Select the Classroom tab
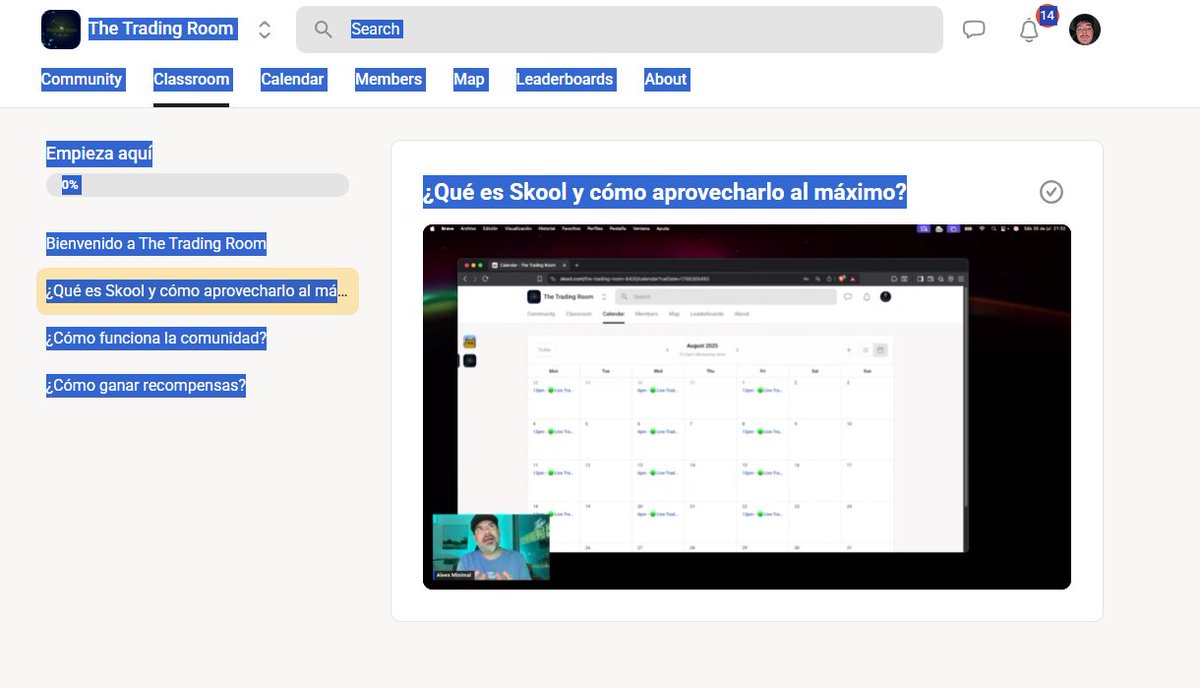Image resolution: width=1200 pixels, height=688 pixels. click(x=191, y=79)
